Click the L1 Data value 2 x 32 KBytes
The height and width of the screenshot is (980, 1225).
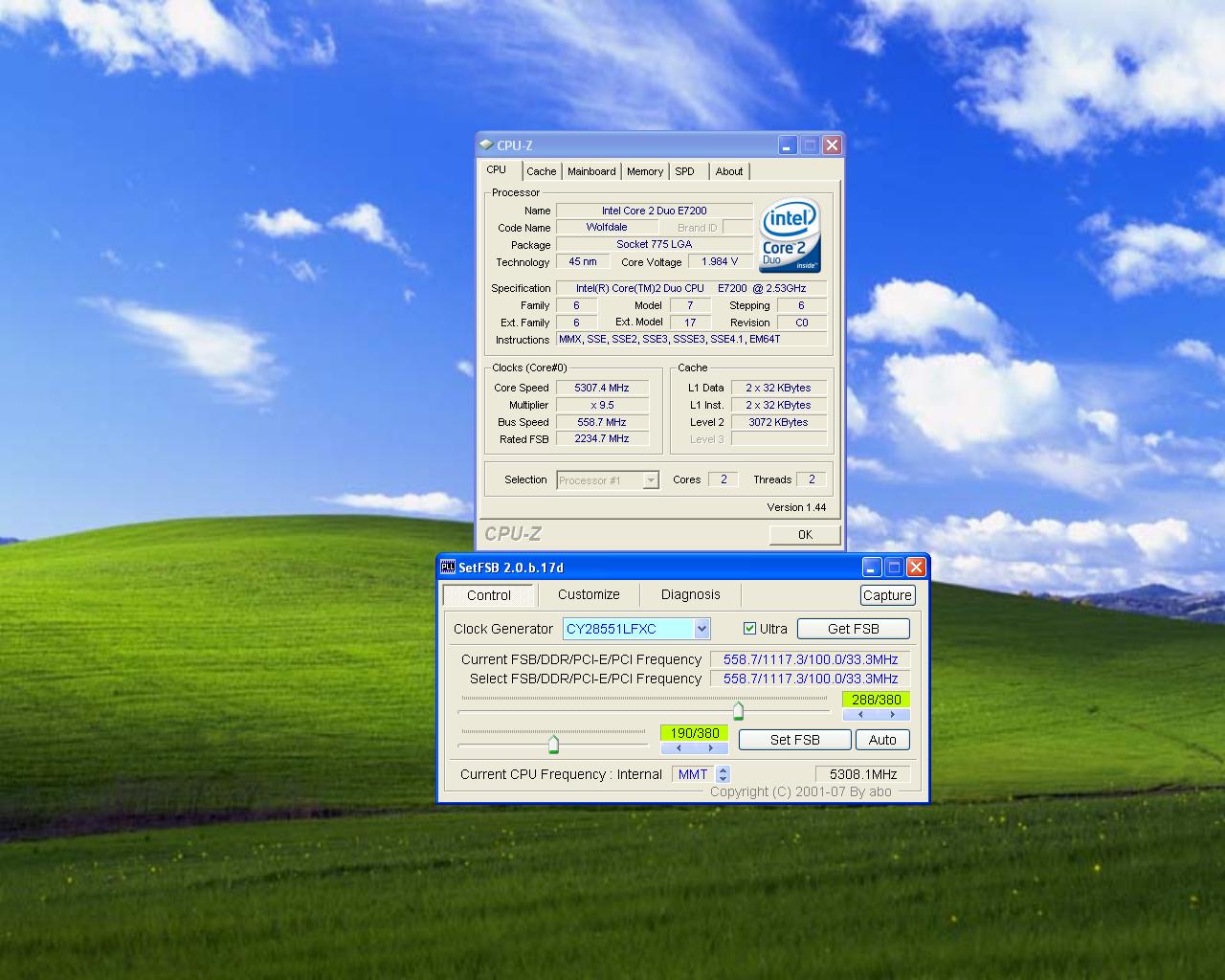(x=779, y=388)
